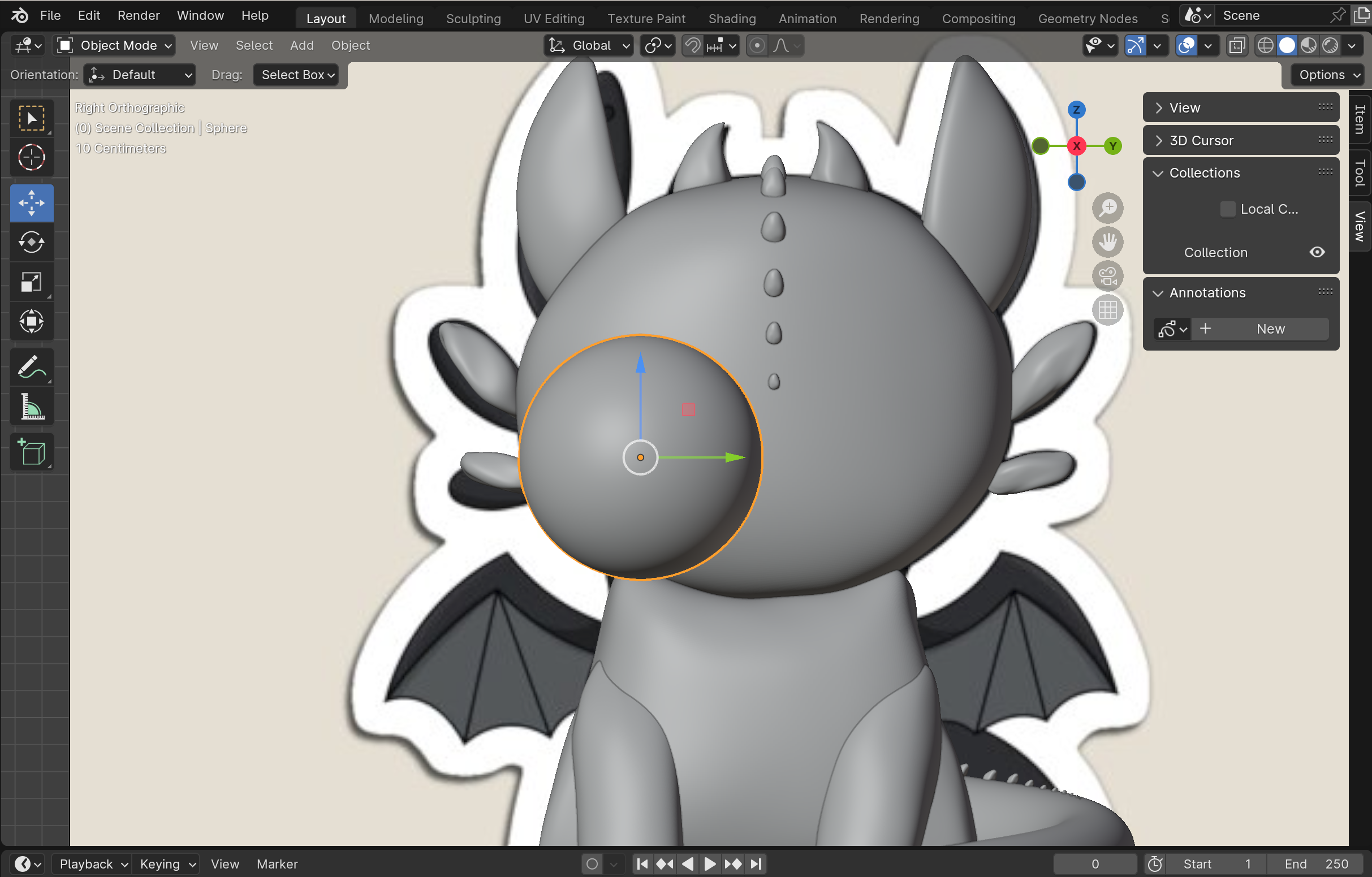Click the pan hand viewport button
1372x877 pixels.
pyautogui.click(x=1107, y=242)
